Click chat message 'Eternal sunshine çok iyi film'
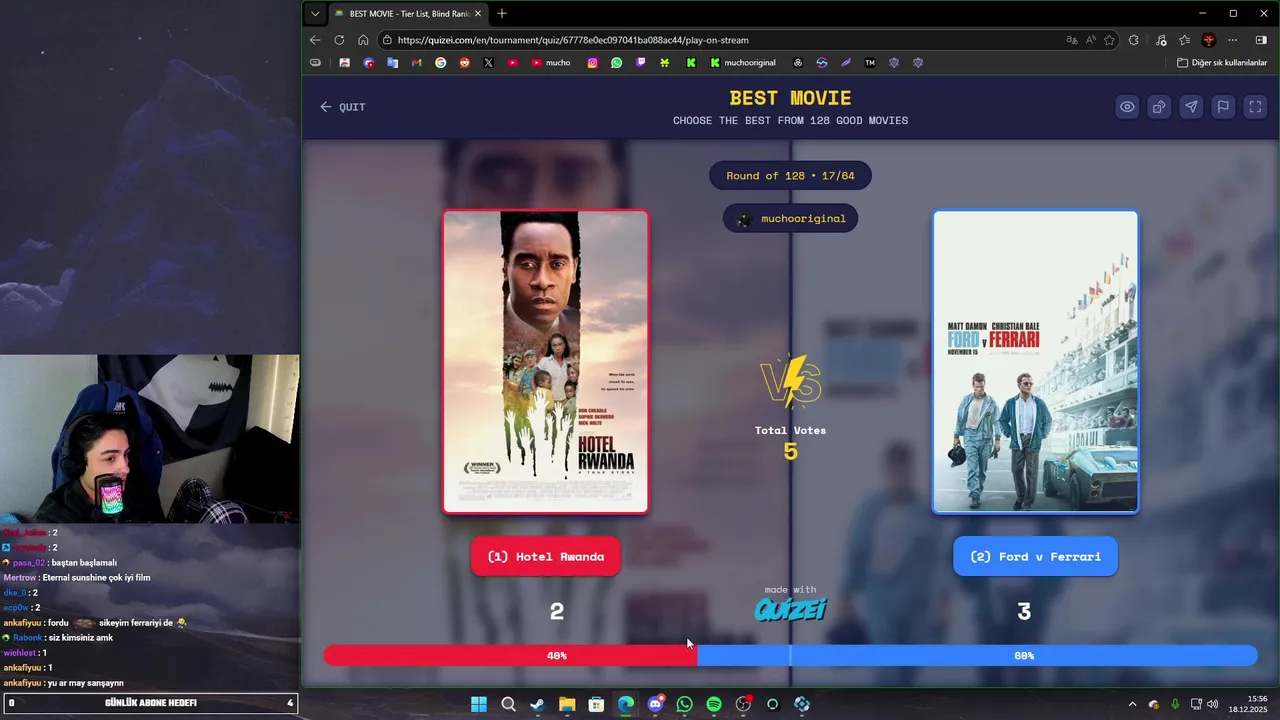This screenshot has width=1280, height=720. pyautogui.click(x=96, y=578)
